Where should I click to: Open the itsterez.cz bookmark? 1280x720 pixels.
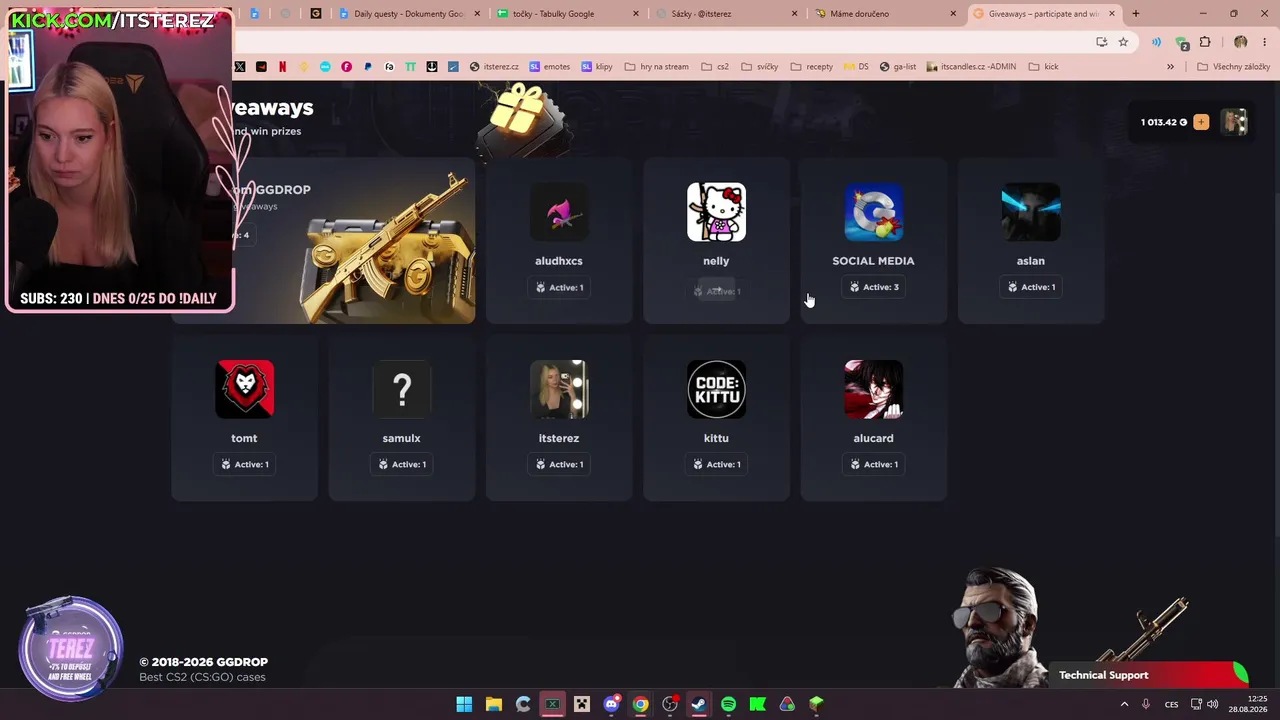point(494,67)
